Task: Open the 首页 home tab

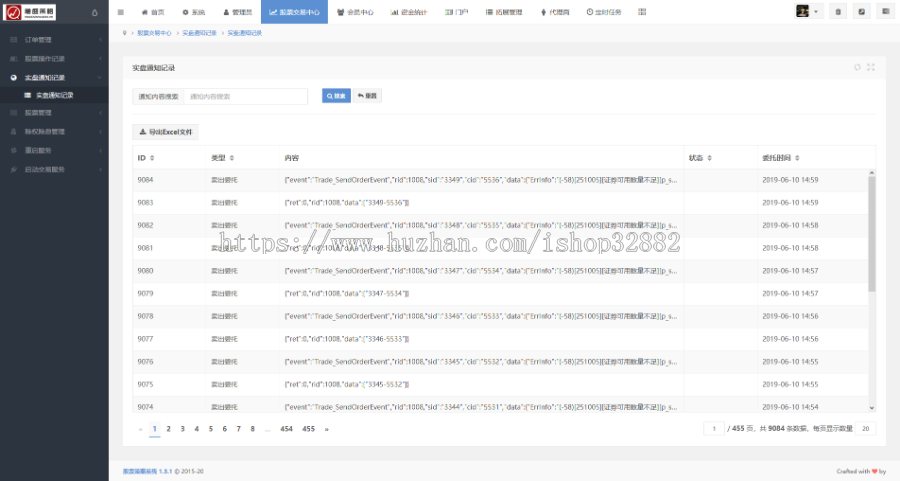Action: click(153, 12)
